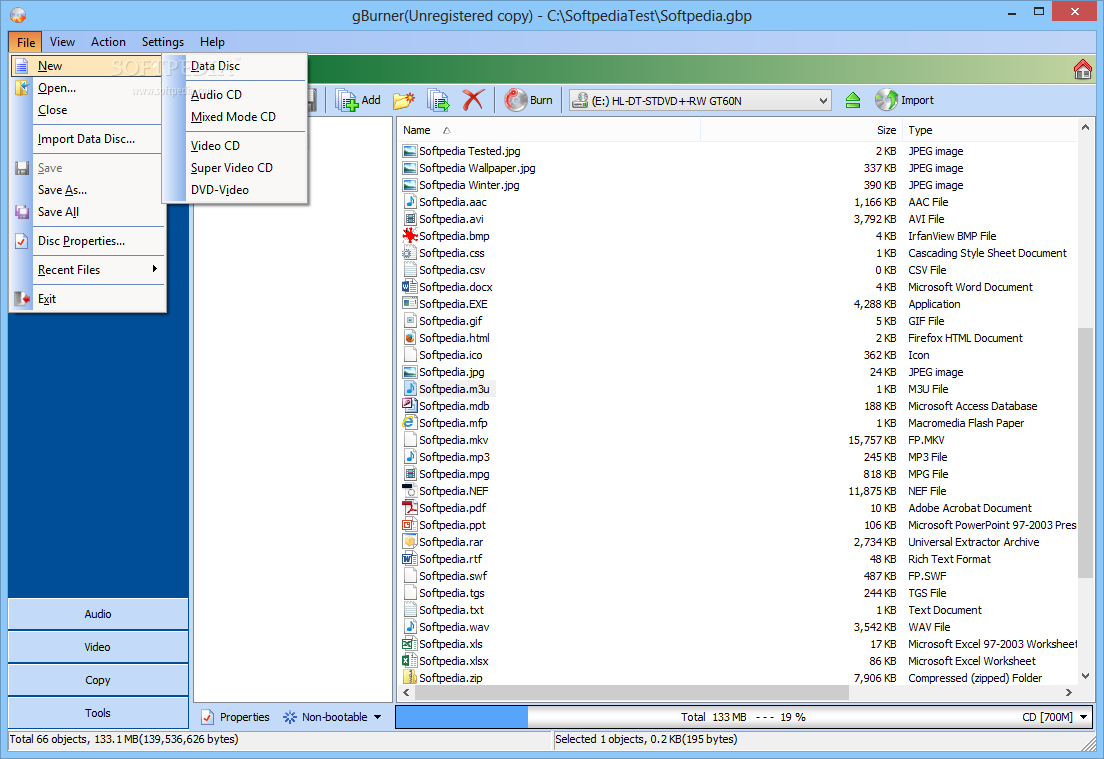Screen dimensions: 1104x759
Task: Open the Action menu
Action: click(108, 42)
